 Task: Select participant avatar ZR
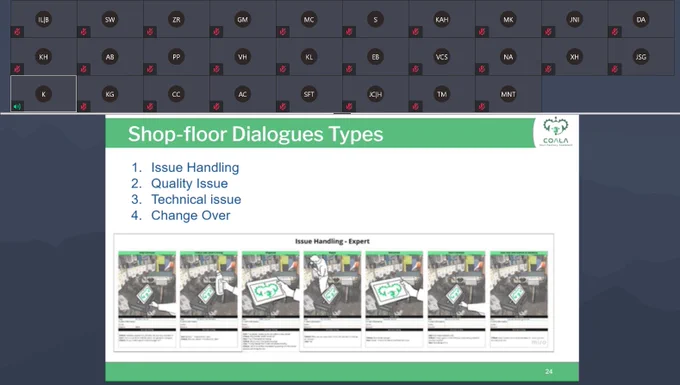tap(176, 20)
